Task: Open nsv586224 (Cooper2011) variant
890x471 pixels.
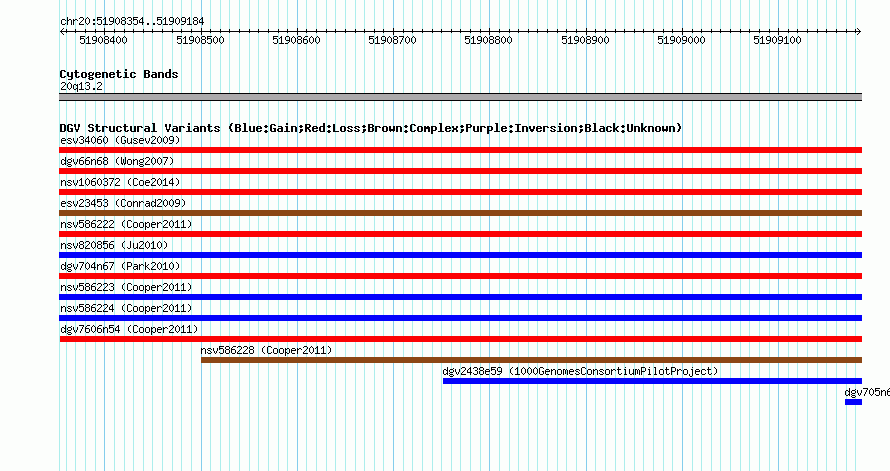Action: pyautogui.click(x=126, y=308)
